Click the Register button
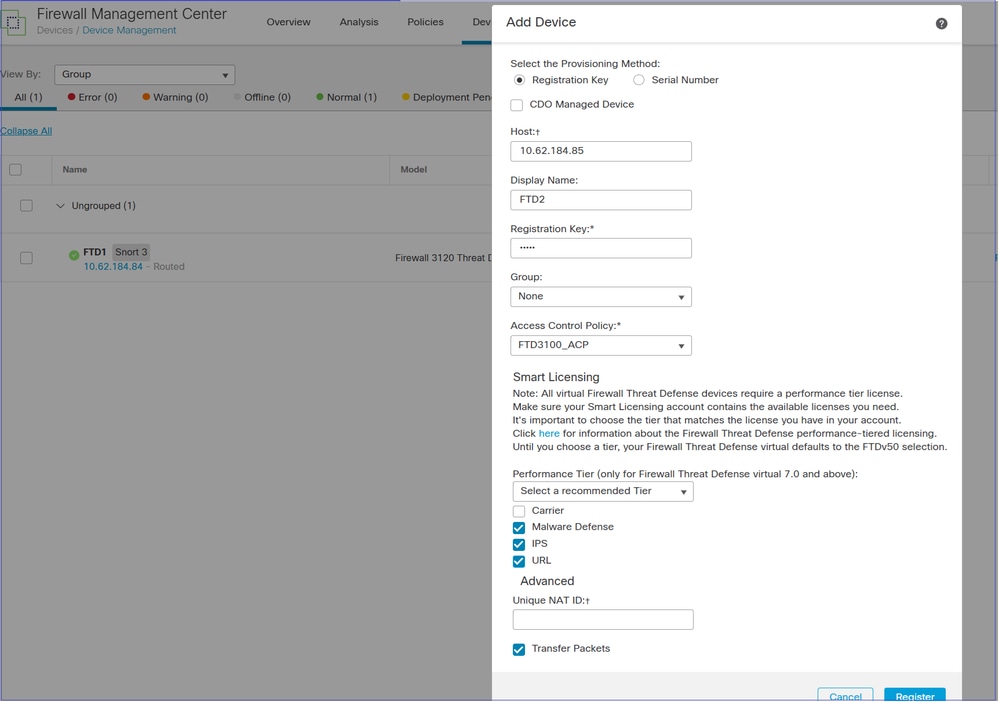999x702 pixels. coord(915,695)
